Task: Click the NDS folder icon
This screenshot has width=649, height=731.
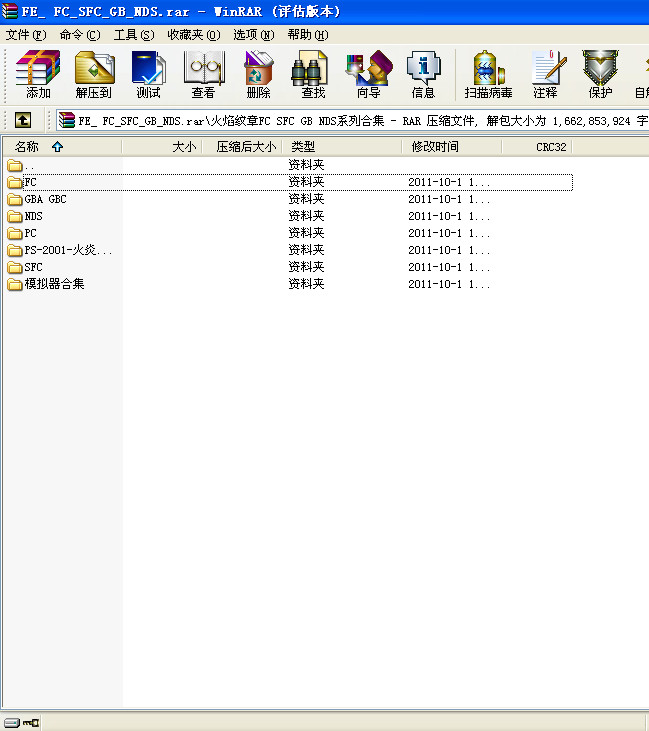Action: click(x=14, y=216)
